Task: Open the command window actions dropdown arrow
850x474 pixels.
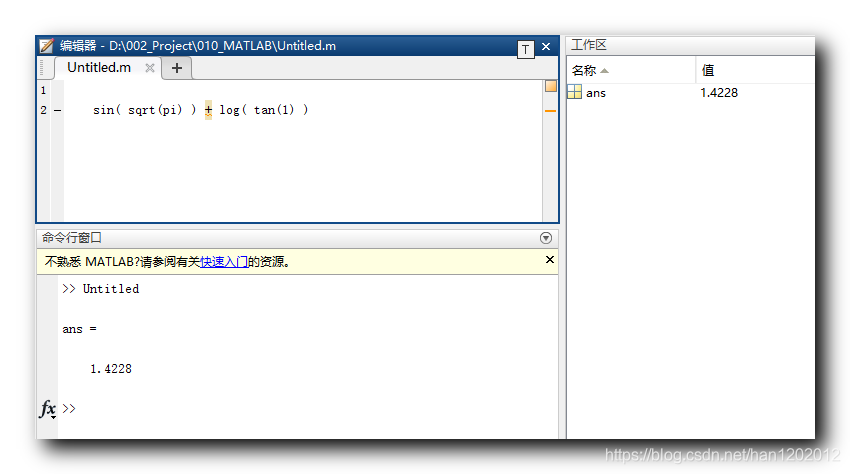Action: tap(546, 238)
